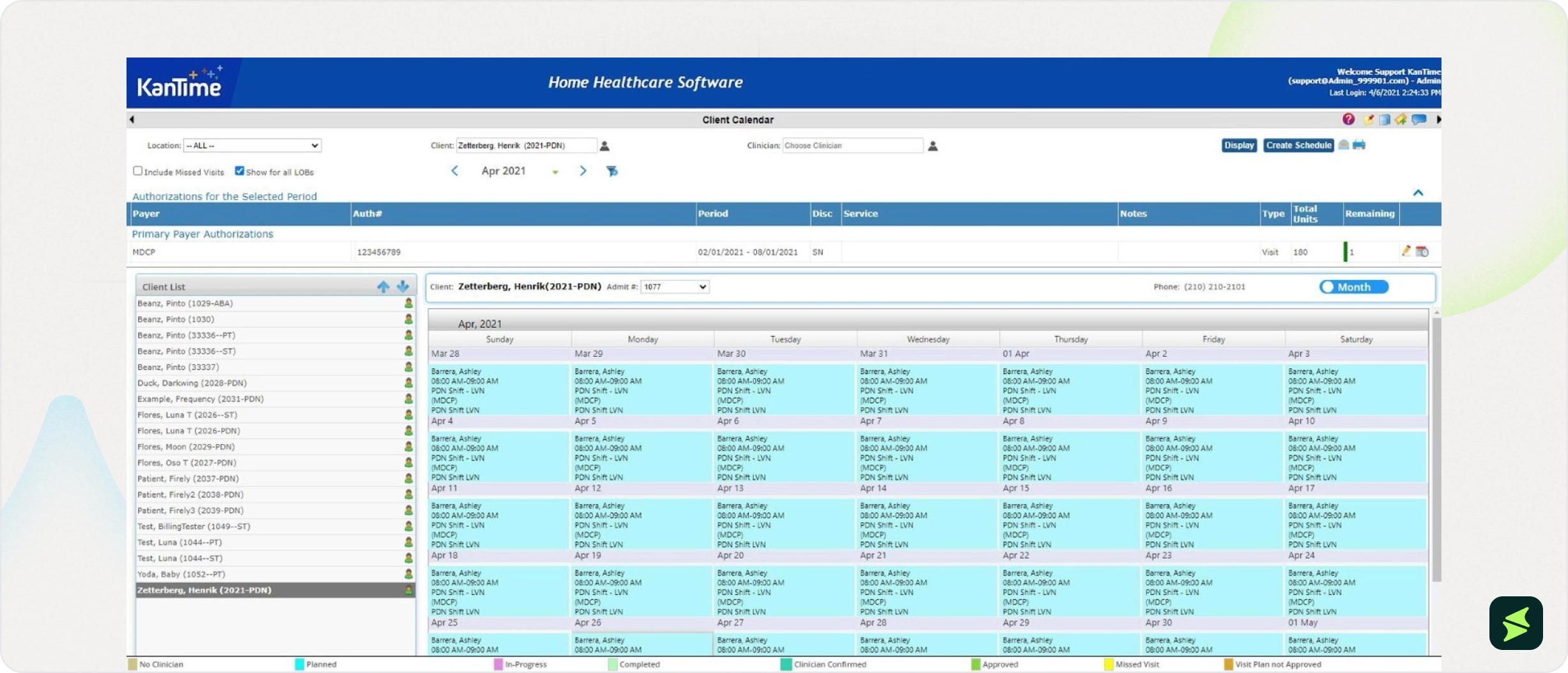The image size is (1568, 673).
Task: Click the client lookup person icon
Action: (x=604, y=146)
